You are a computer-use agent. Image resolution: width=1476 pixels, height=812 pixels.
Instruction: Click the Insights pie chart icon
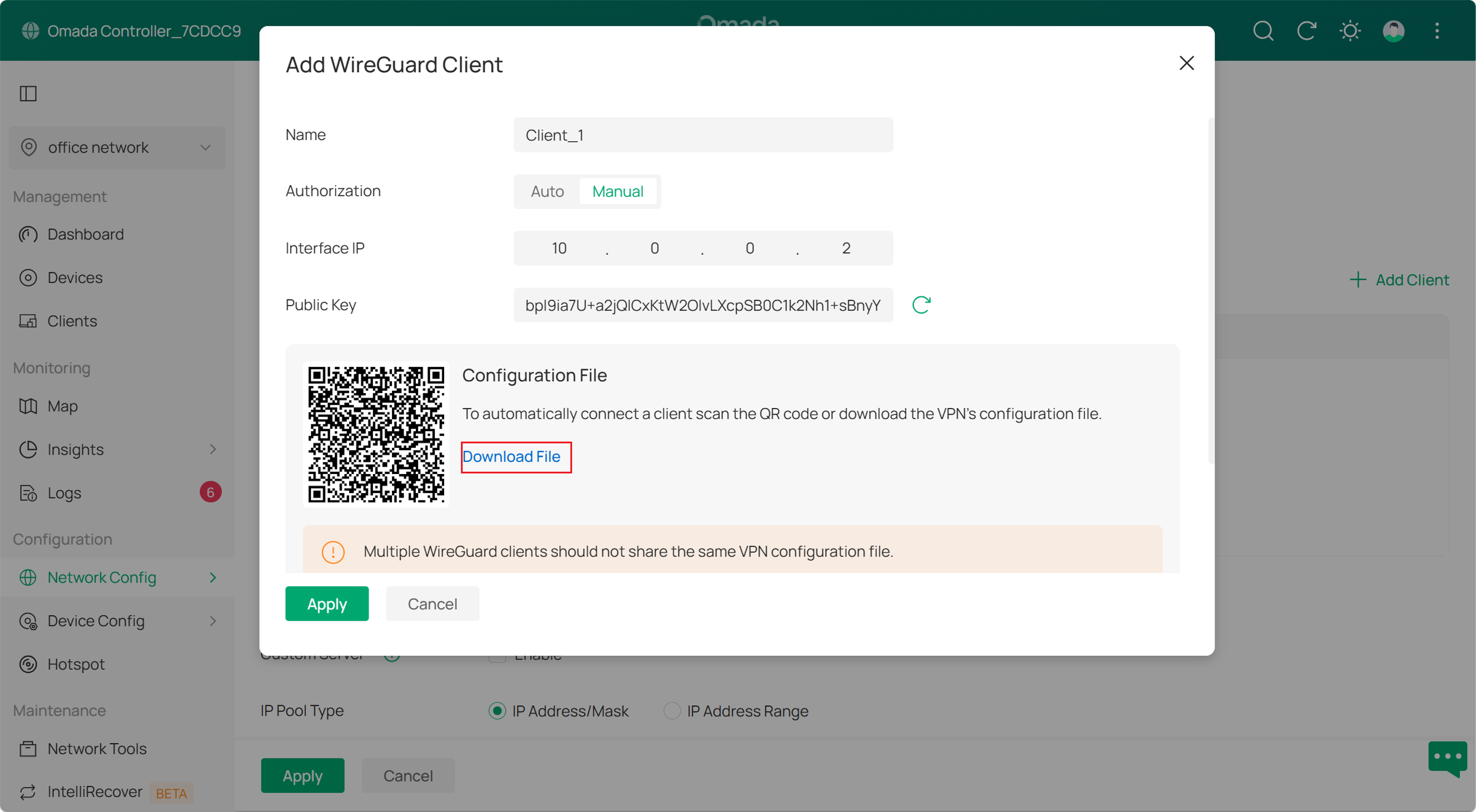point(28,450)
